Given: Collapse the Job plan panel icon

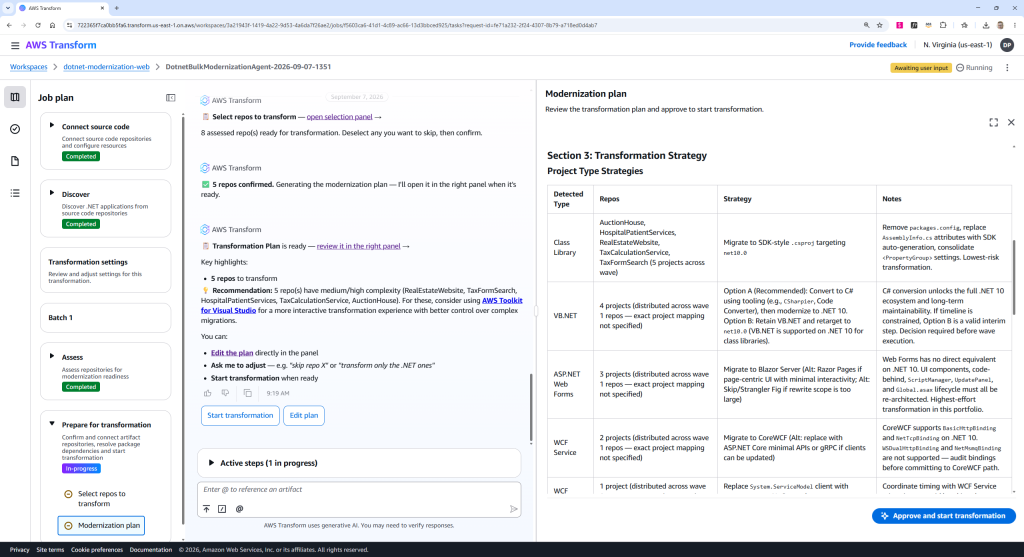Looking at the screenshot, I should 170,98.
